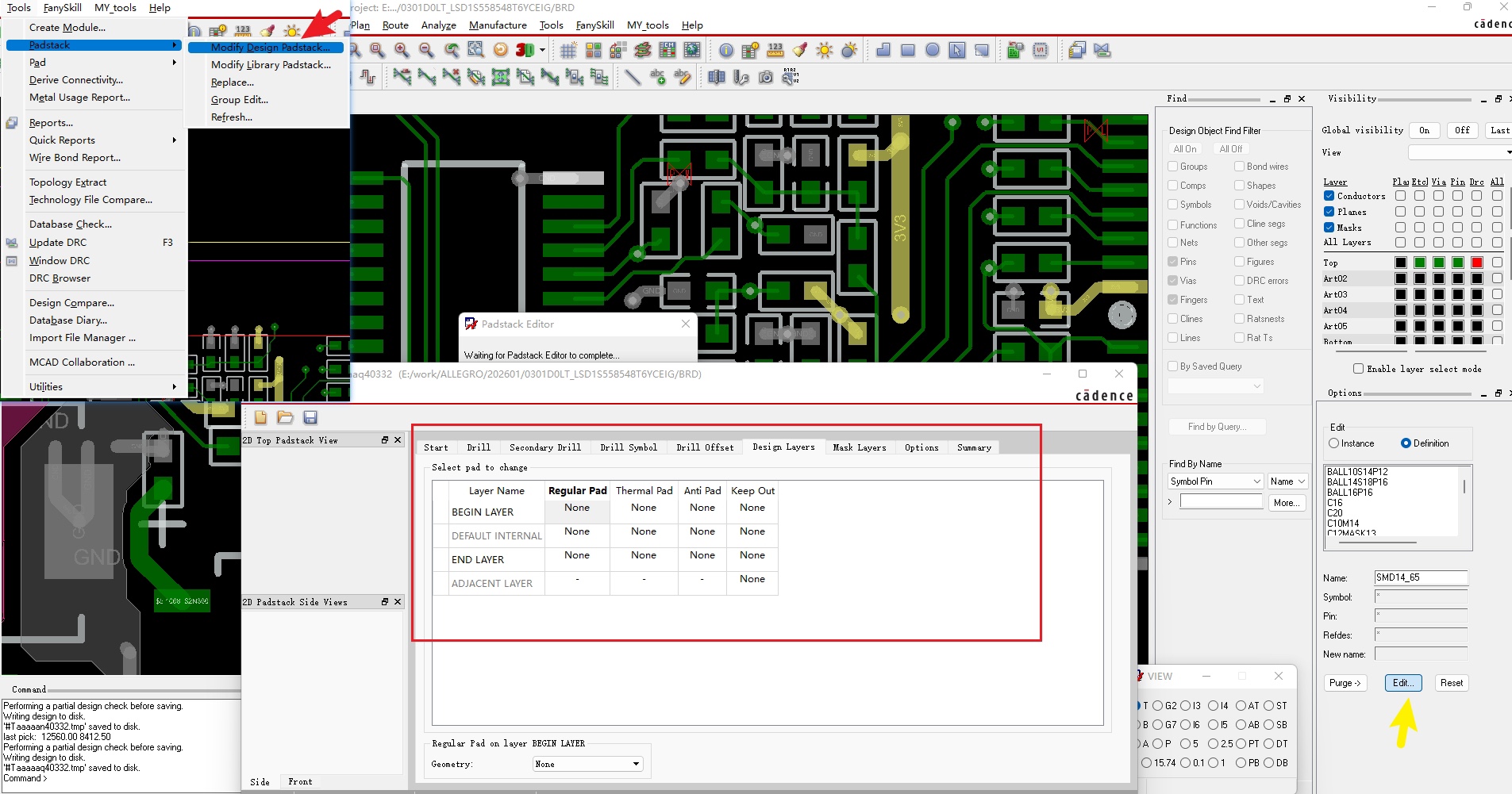
Task: Click Open folder icon in Padstack Editor
Action: point(286,417)
